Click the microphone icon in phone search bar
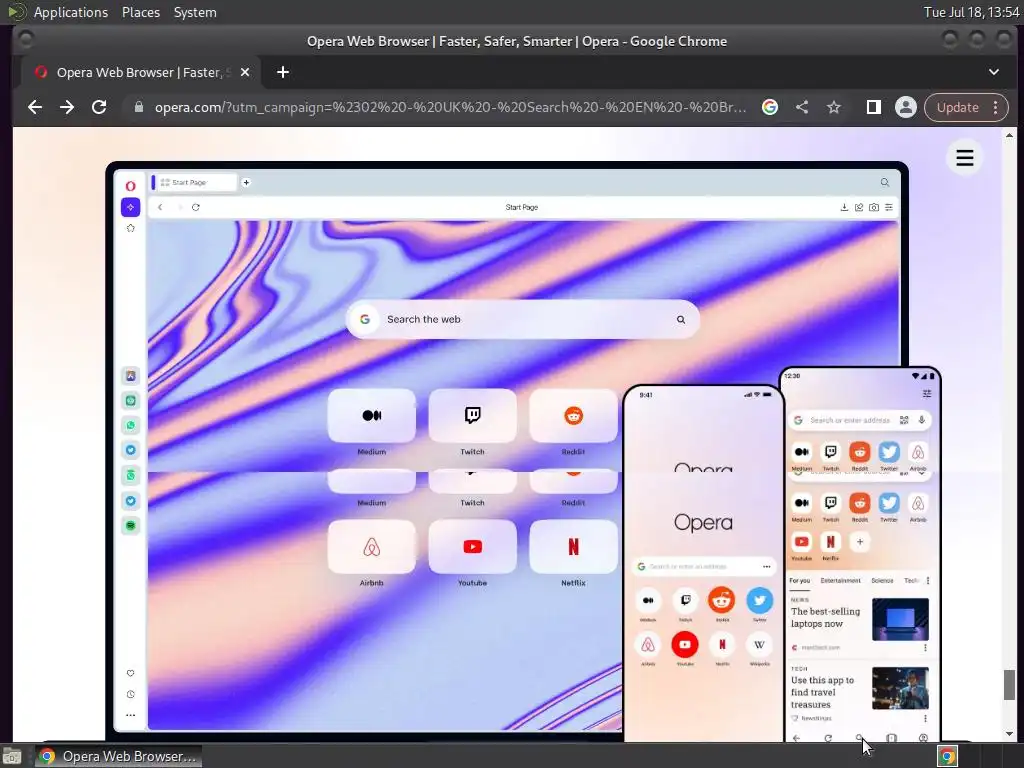1024x768 pixels. pyautogui.click(x=921, y=420)
